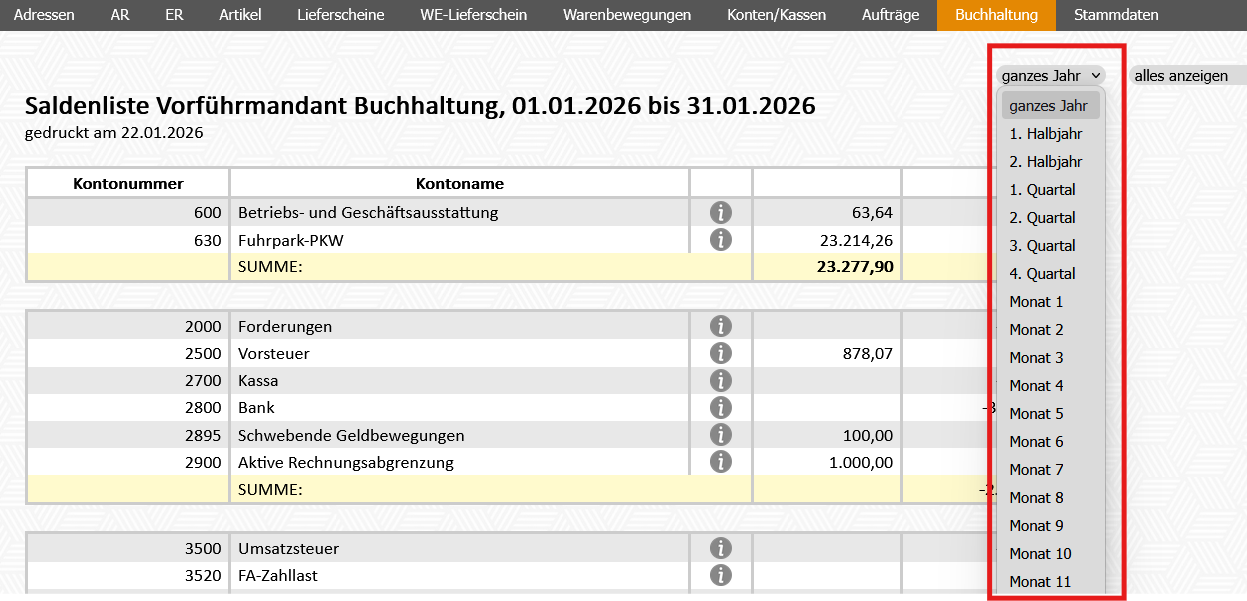Open the alles anzeigen filter dropdown
1247x601 pixels.
[1186, 75]
